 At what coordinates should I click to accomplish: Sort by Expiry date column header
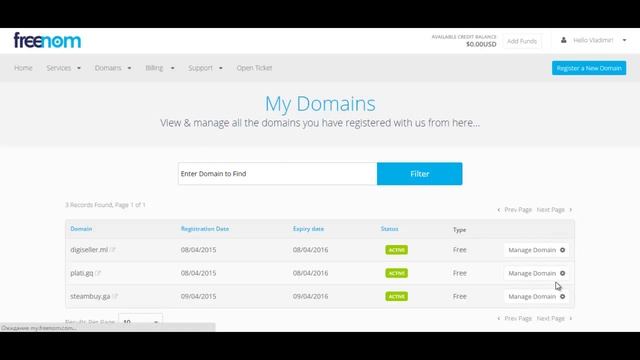(x=309, y=229)
